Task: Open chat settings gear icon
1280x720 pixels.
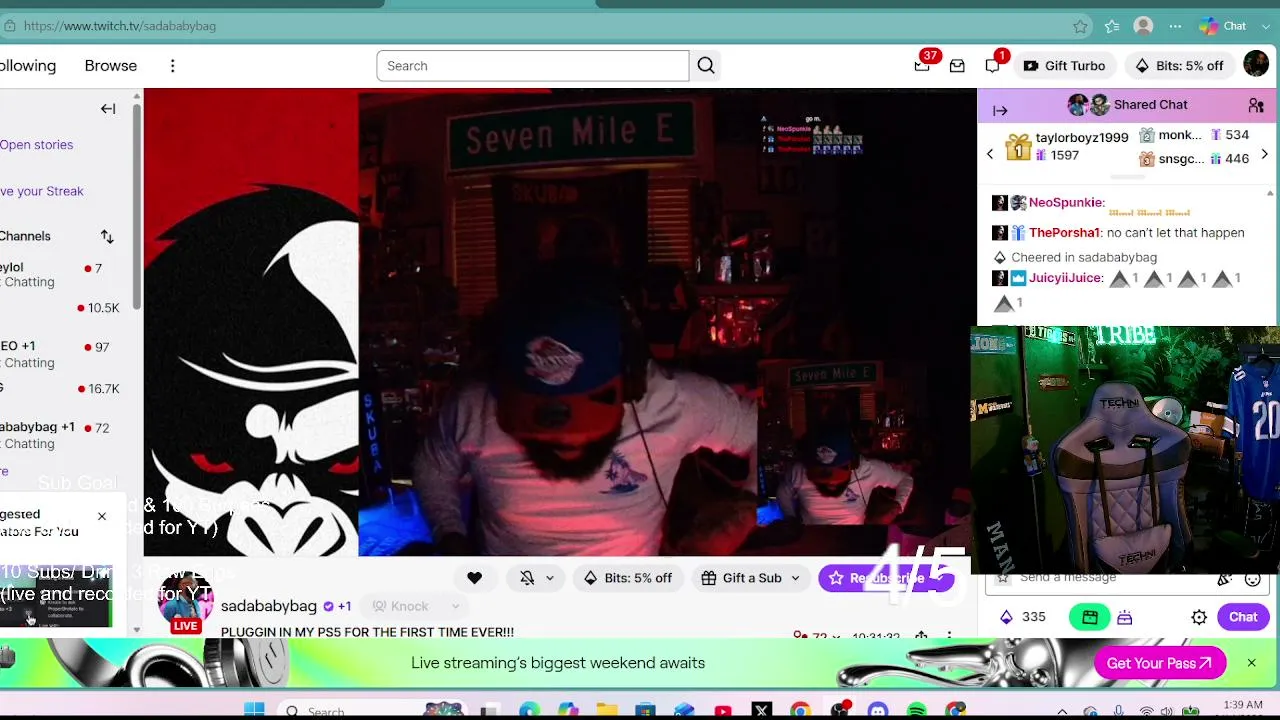Action: (x=1199, y=618)
